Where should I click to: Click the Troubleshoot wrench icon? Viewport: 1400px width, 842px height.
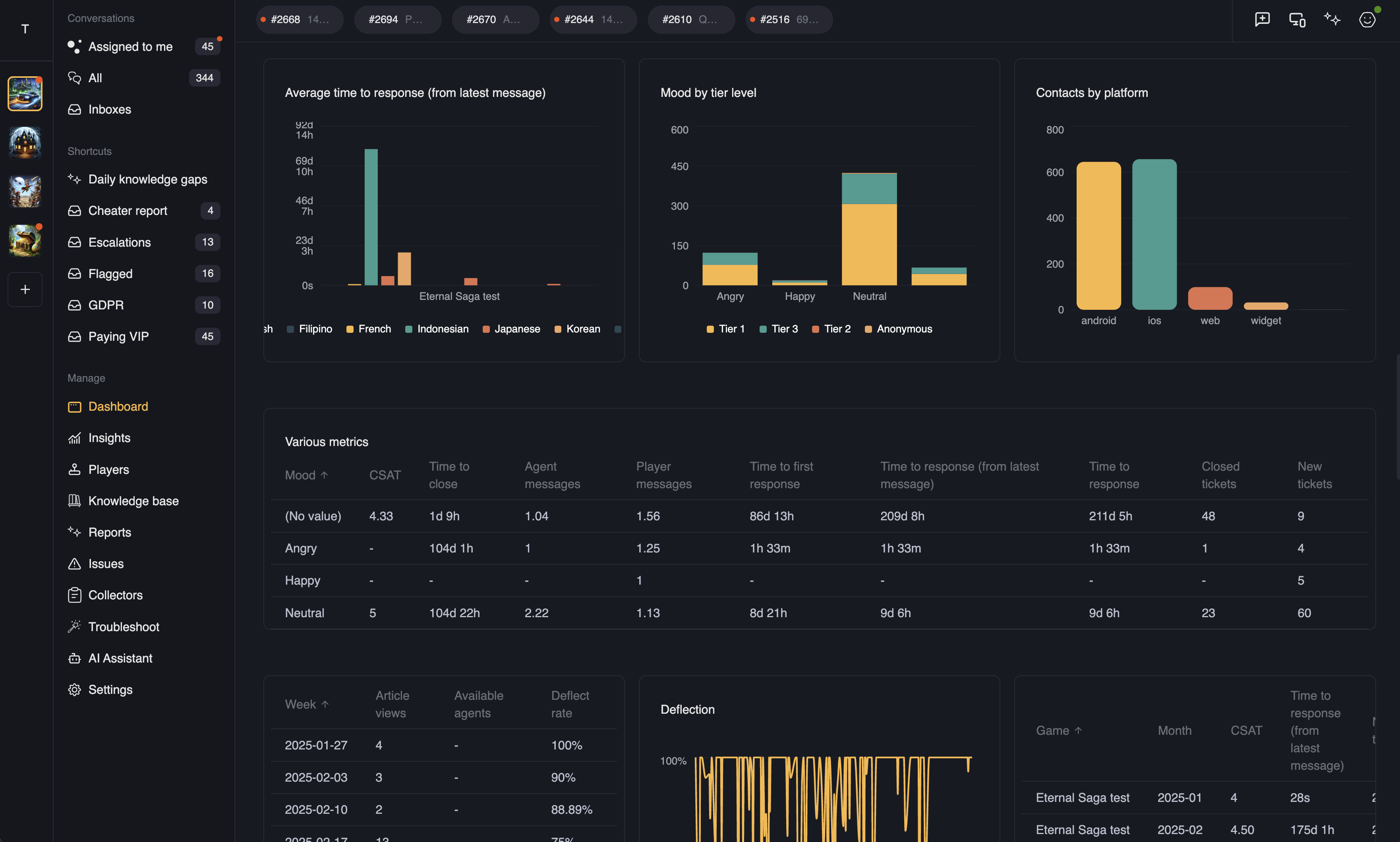point(75,626)
